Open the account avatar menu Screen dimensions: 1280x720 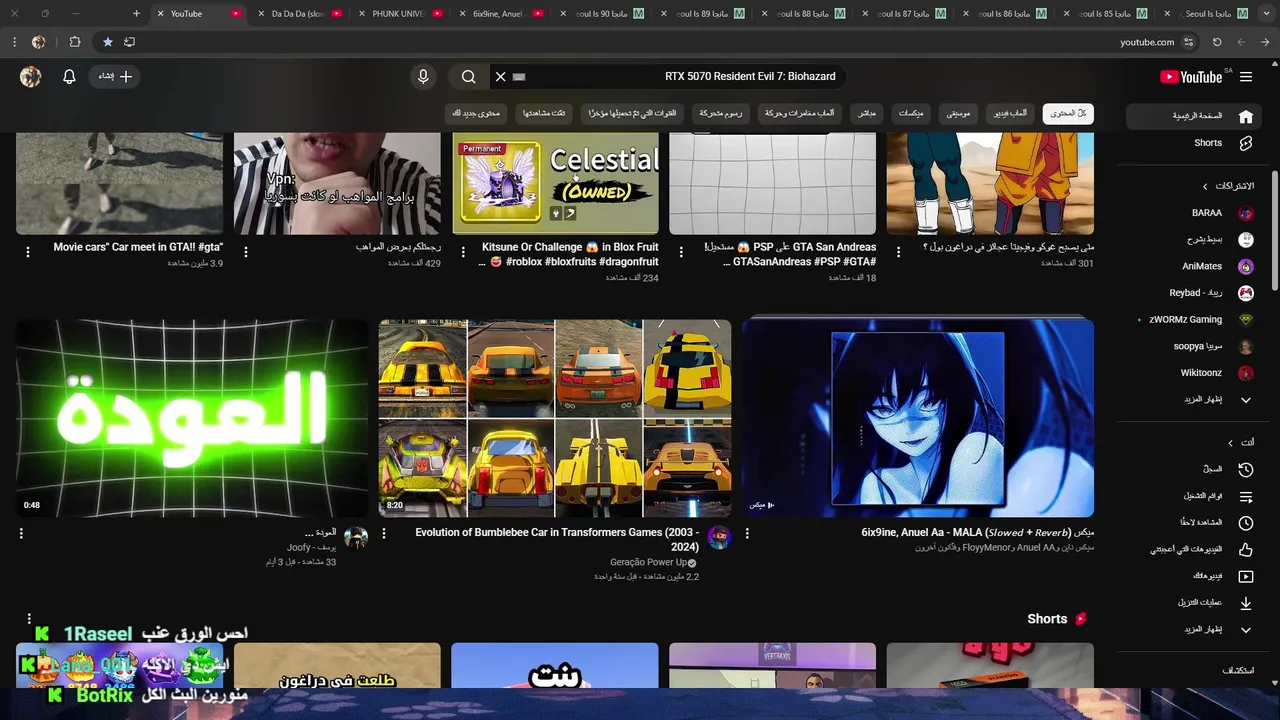tap(31, 77)
